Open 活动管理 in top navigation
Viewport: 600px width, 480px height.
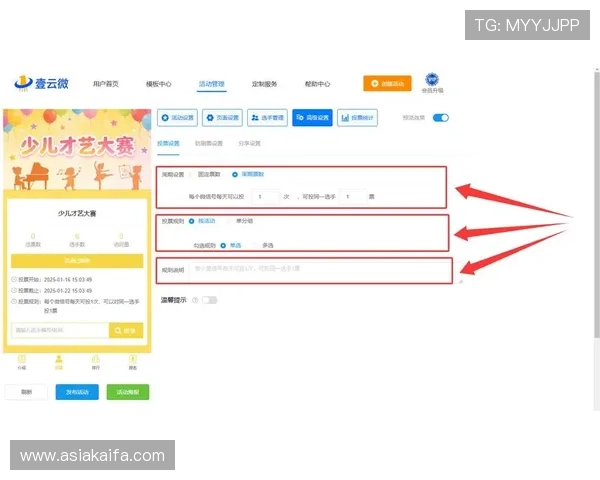[x=212, y=84]
